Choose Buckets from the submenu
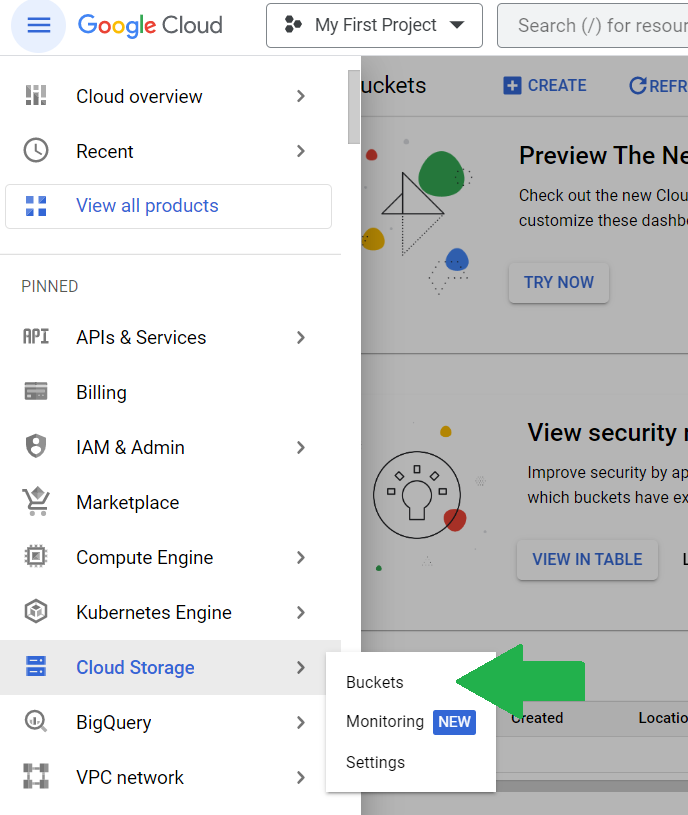Viewport: 688px width, 815px height. pos(375,682)
